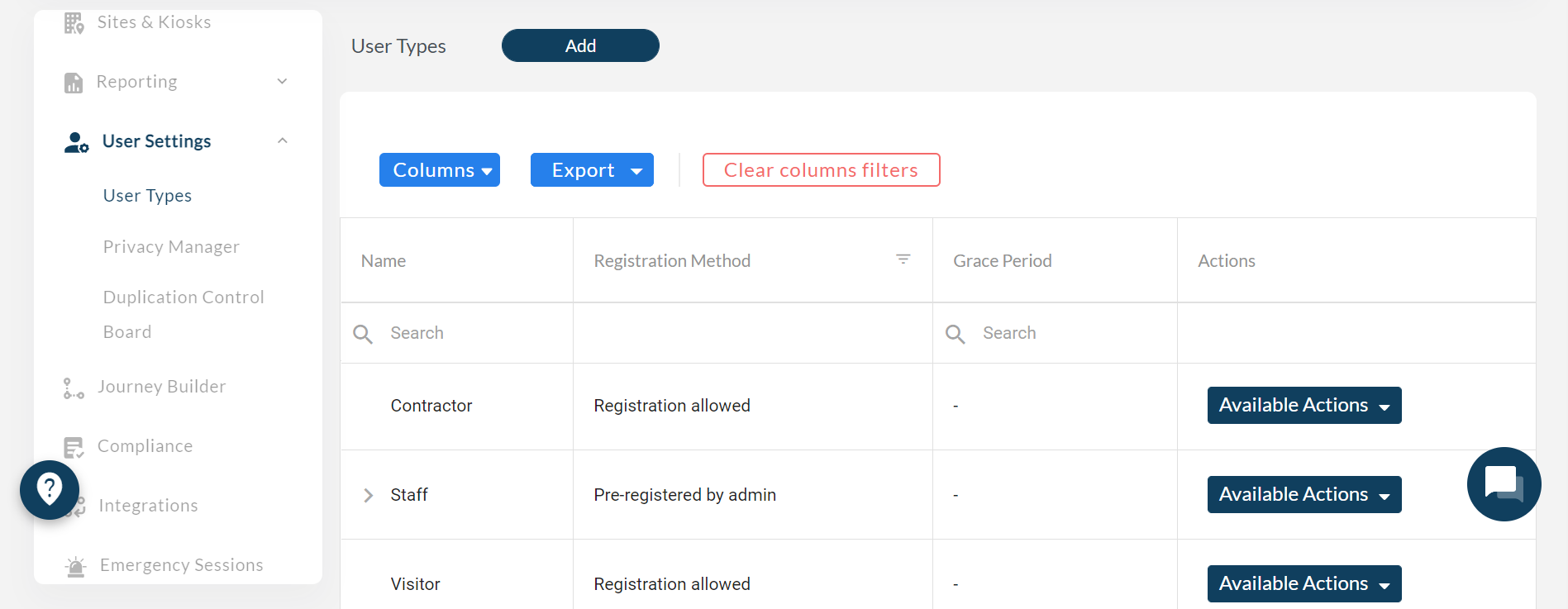1568x609 pixels.
Task: Open Available Actions for Staff
Action: pyautogui.click(x=1304, y=494)
